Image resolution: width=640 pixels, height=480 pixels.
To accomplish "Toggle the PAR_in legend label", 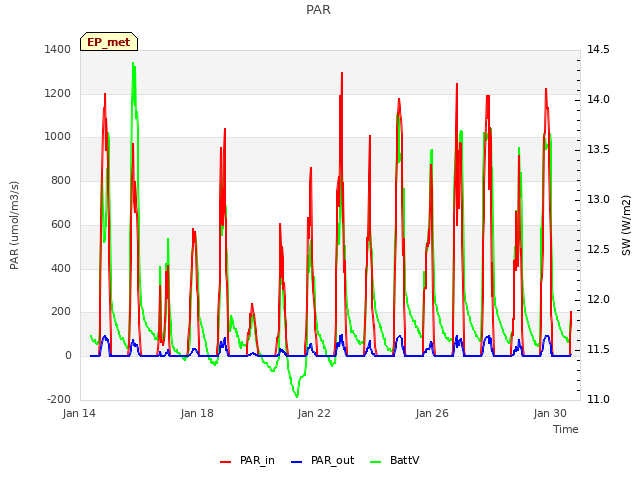I will click(257, 460).
